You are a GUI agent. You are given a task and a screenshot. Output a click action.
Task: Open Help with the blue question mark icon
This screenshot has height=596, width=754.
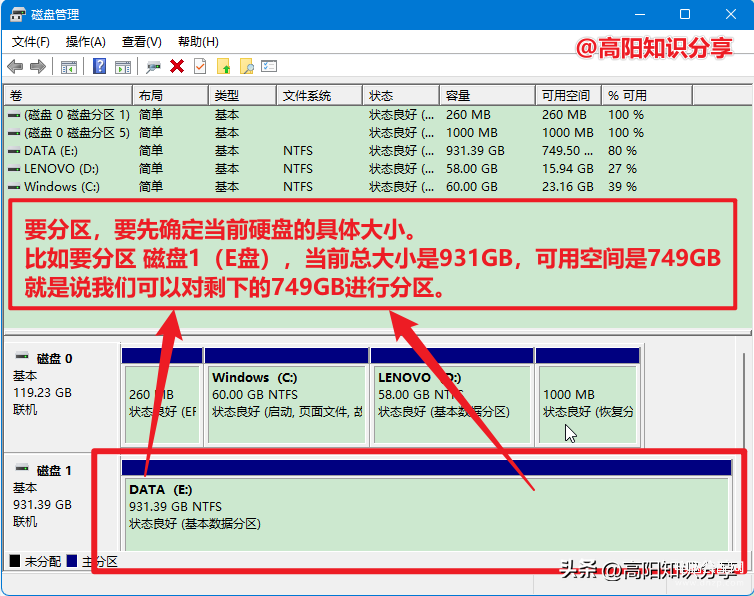[x=100, y=66]
